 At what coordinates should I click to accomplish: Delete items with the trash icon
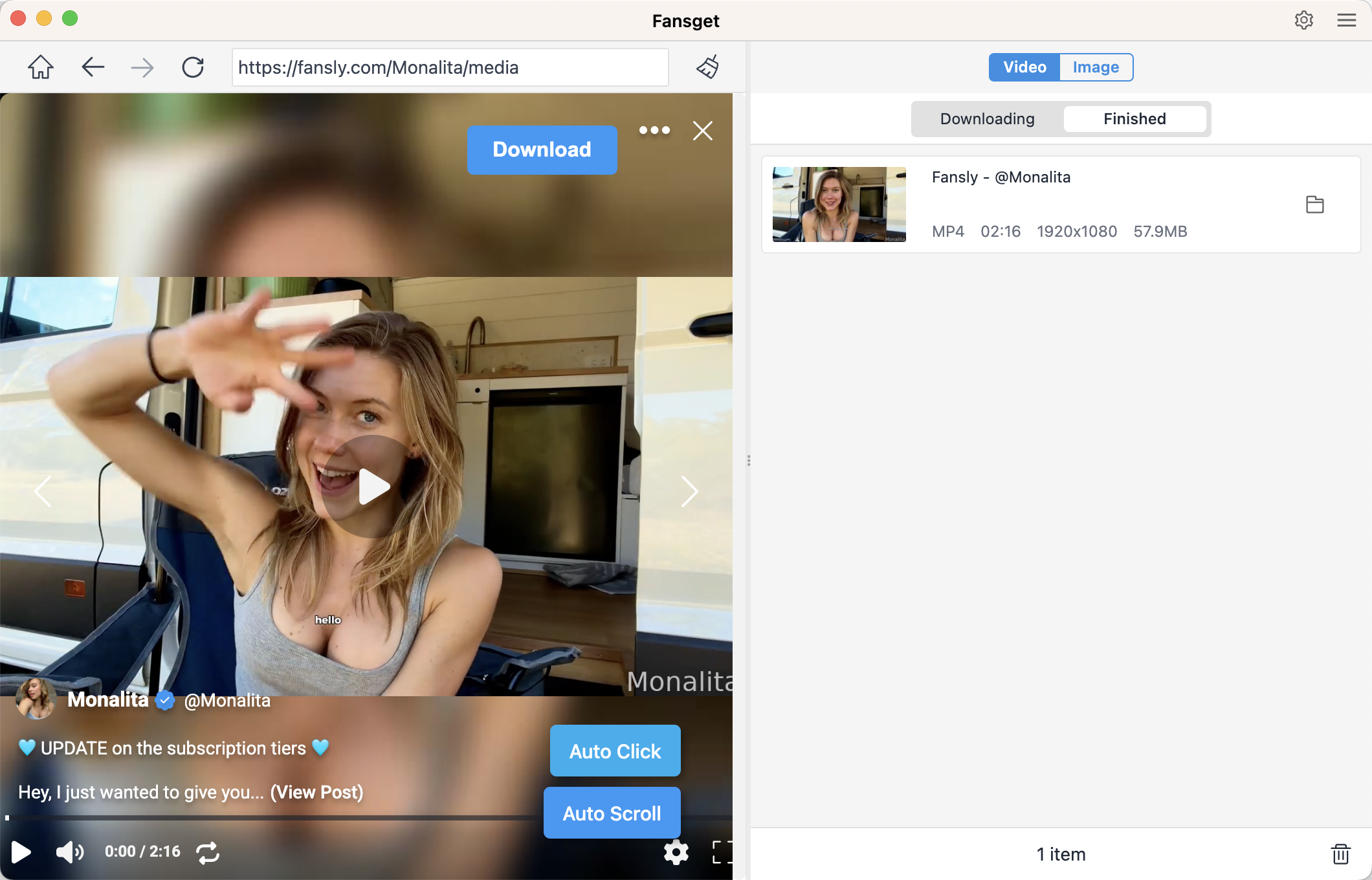[x=1340, y=854]
